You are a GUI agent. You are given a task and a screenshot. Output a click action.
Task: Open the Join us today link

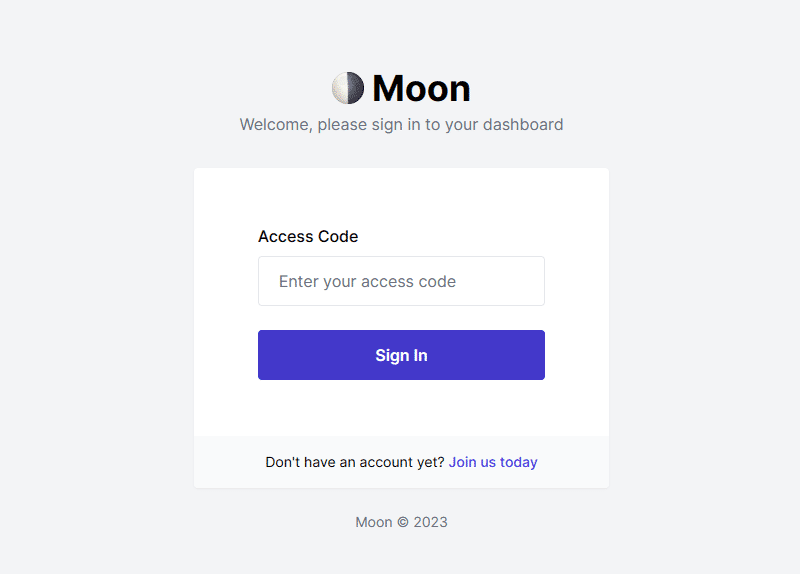(x=493, y=462)
